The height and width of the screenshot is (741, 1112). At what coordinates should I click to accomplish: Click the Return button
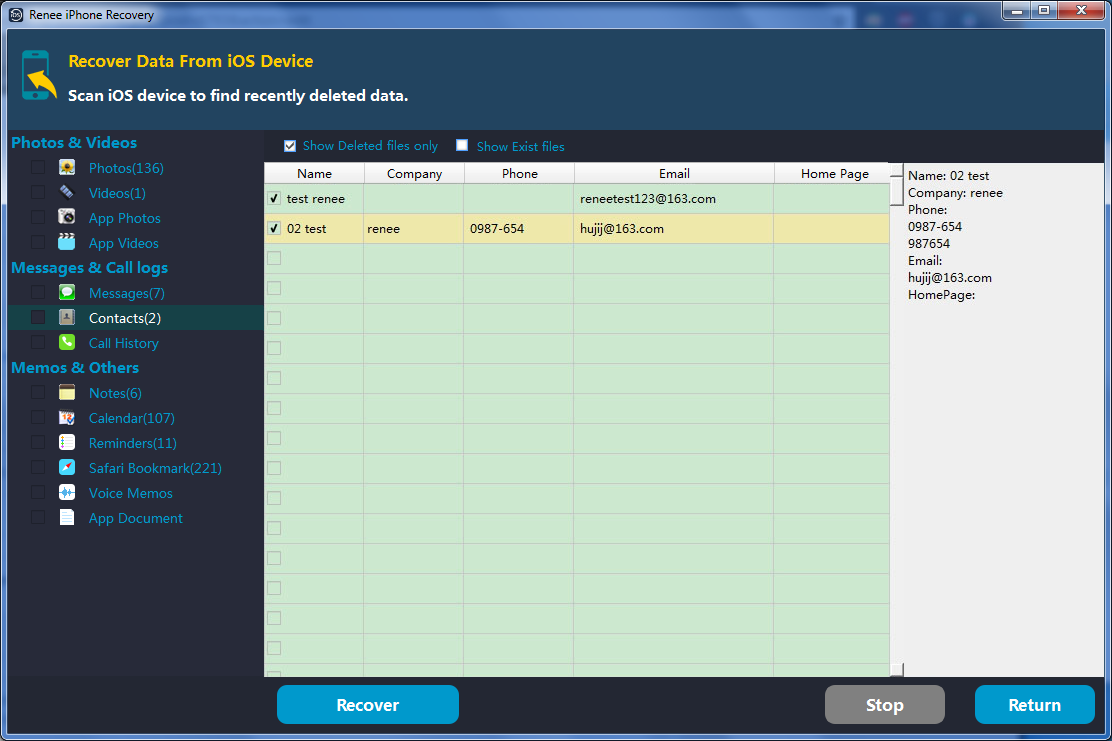pyautogui.click(x=1034, y=705)
